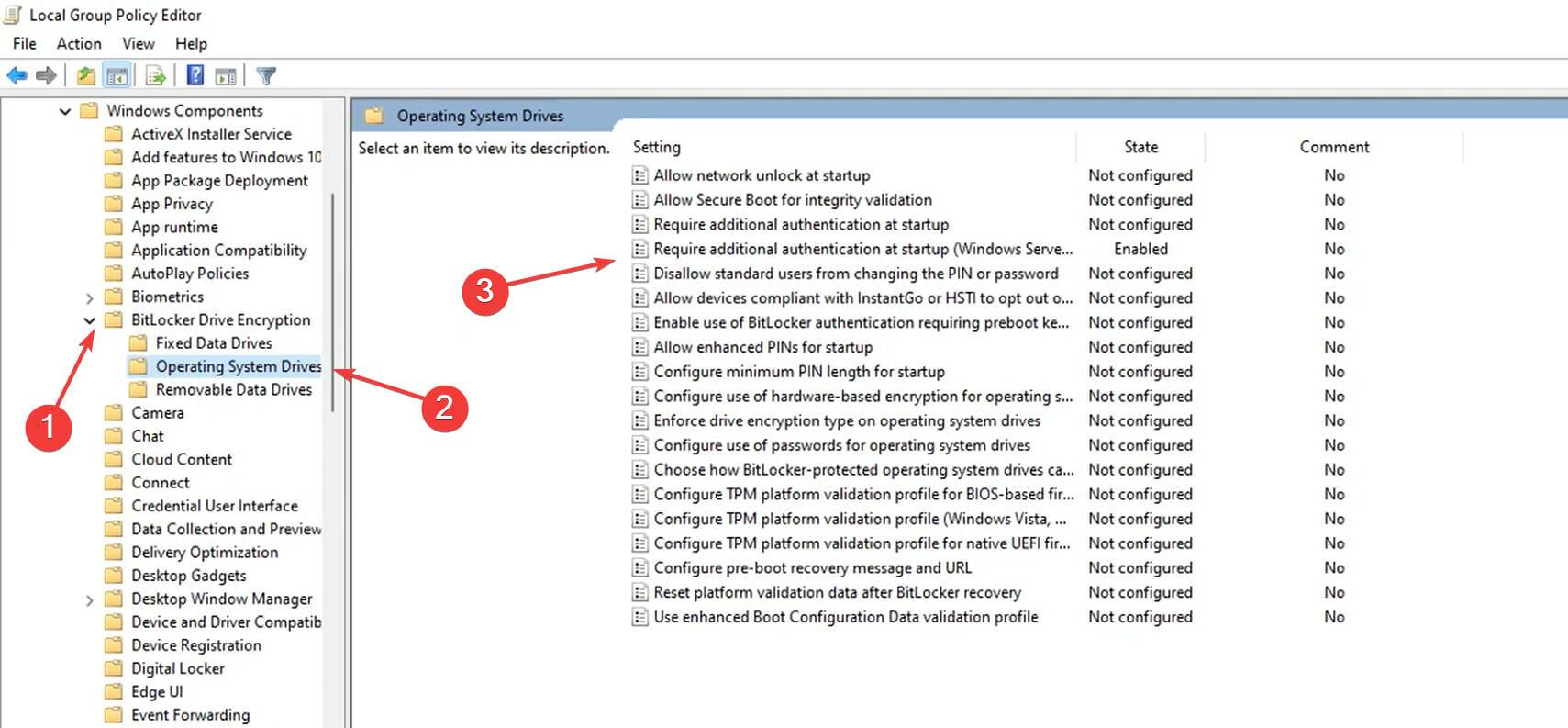Image resolution: width=1568 pixels, height=728 pixels.
Task: Click policy icon beside Allow enhanced PINs
Action: (639, 347)
